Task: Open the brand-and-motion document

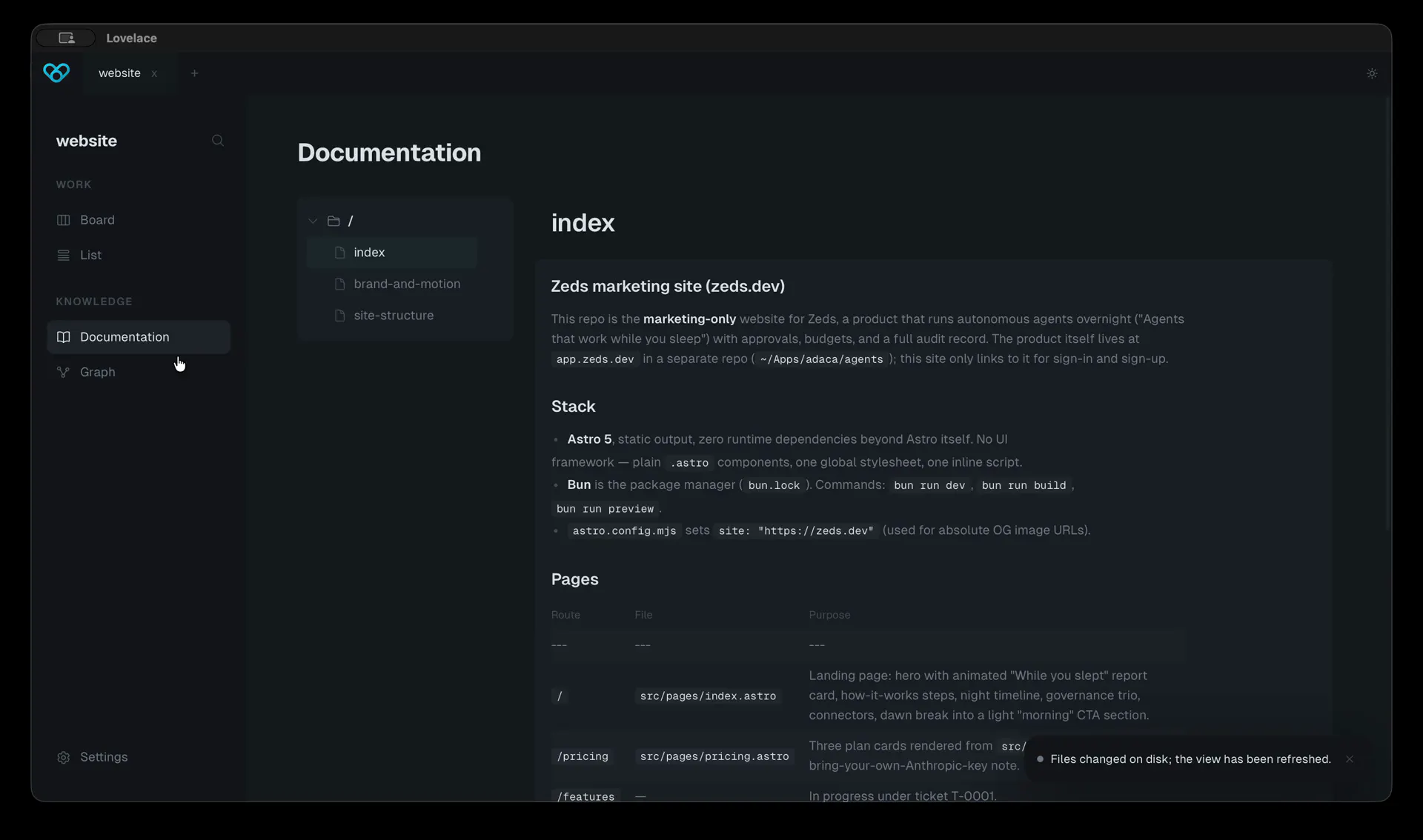Action: point(392,284)
